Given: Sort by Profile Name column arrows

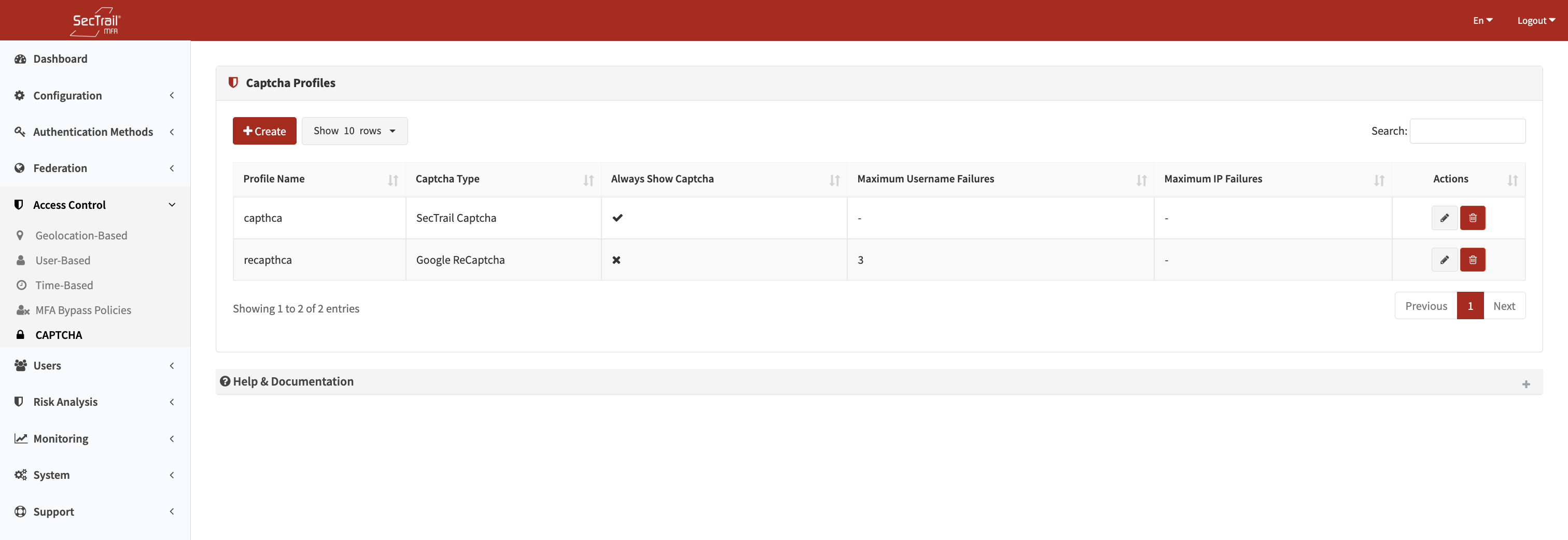Looking at the screenshot, I should click(x=393, y=180).
